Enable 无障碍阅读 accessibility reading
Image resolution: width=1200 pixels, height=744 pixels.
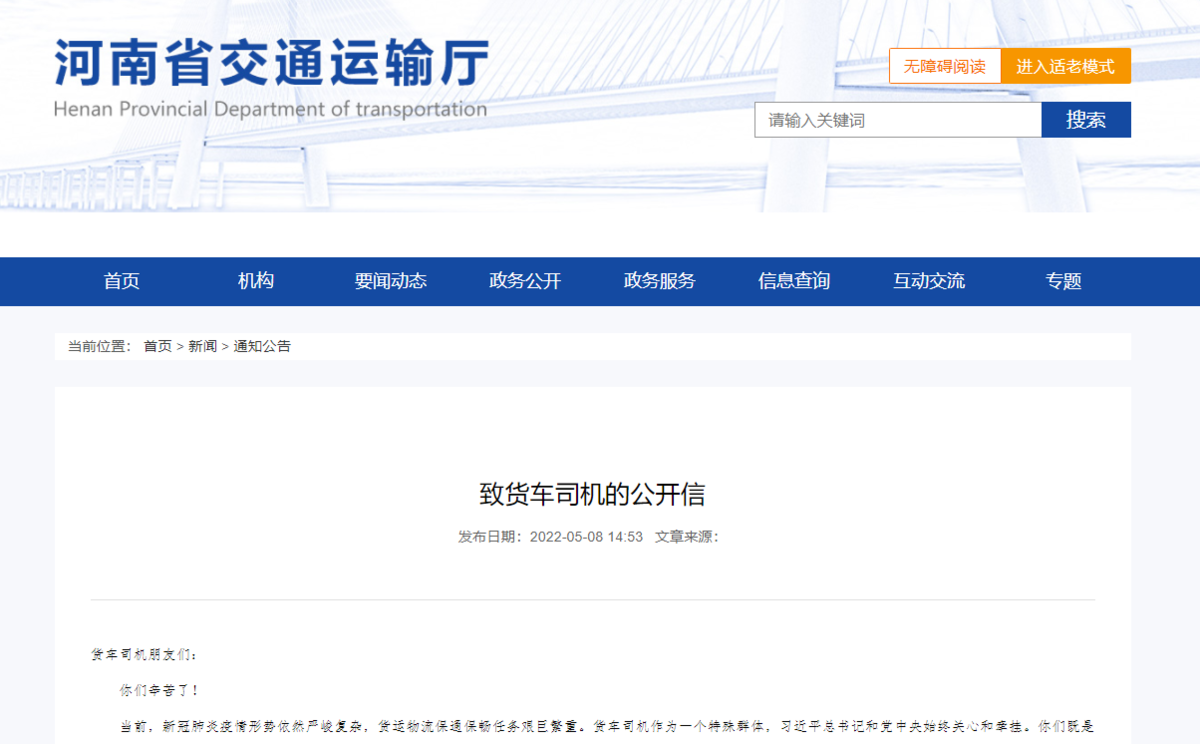click(x=944, y=66)
